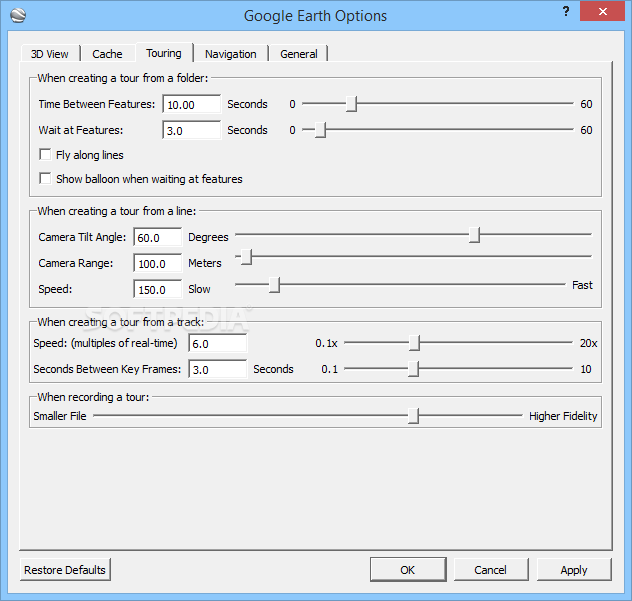Click the 'Higher Fidelity' label

pyautogui.click(x=563, y=416)
